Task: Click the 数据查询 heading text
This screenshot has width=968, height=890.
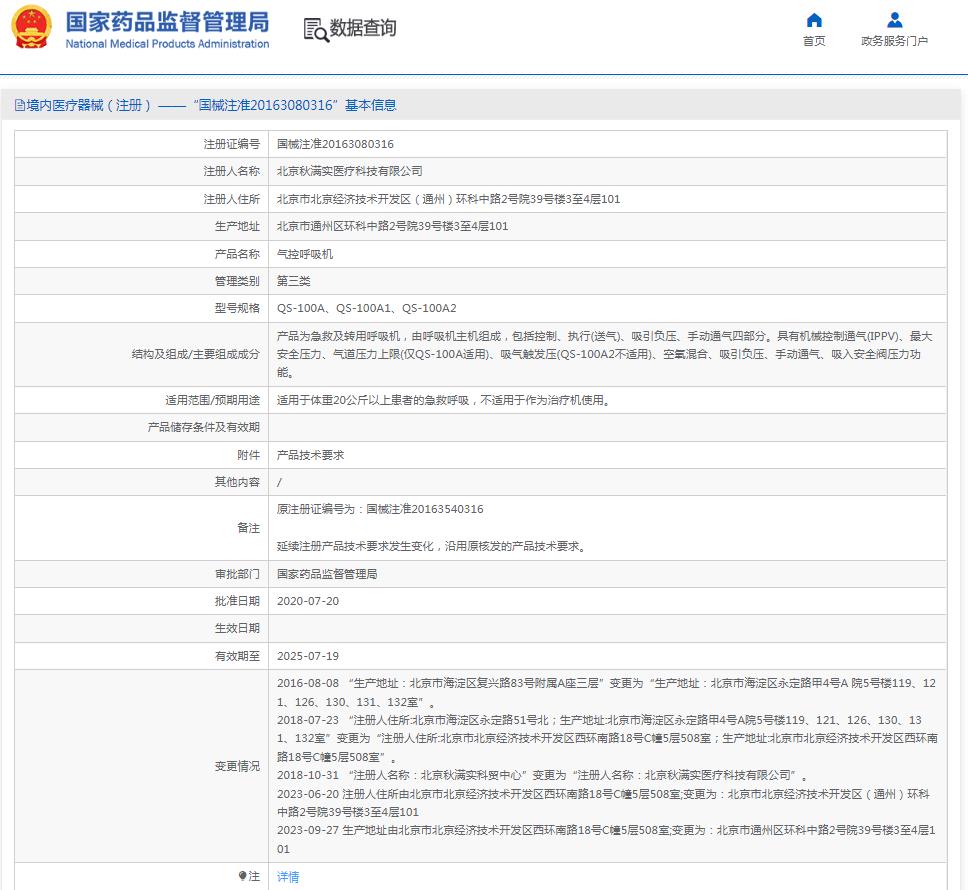Action: point(362,28)
